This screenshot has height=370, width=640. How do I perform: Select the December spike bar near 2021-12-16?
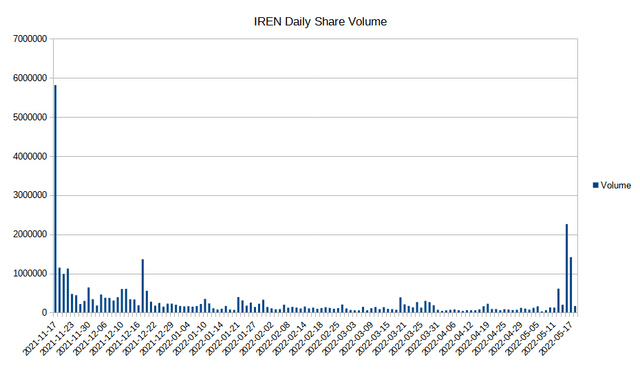(x=142, y=286)
